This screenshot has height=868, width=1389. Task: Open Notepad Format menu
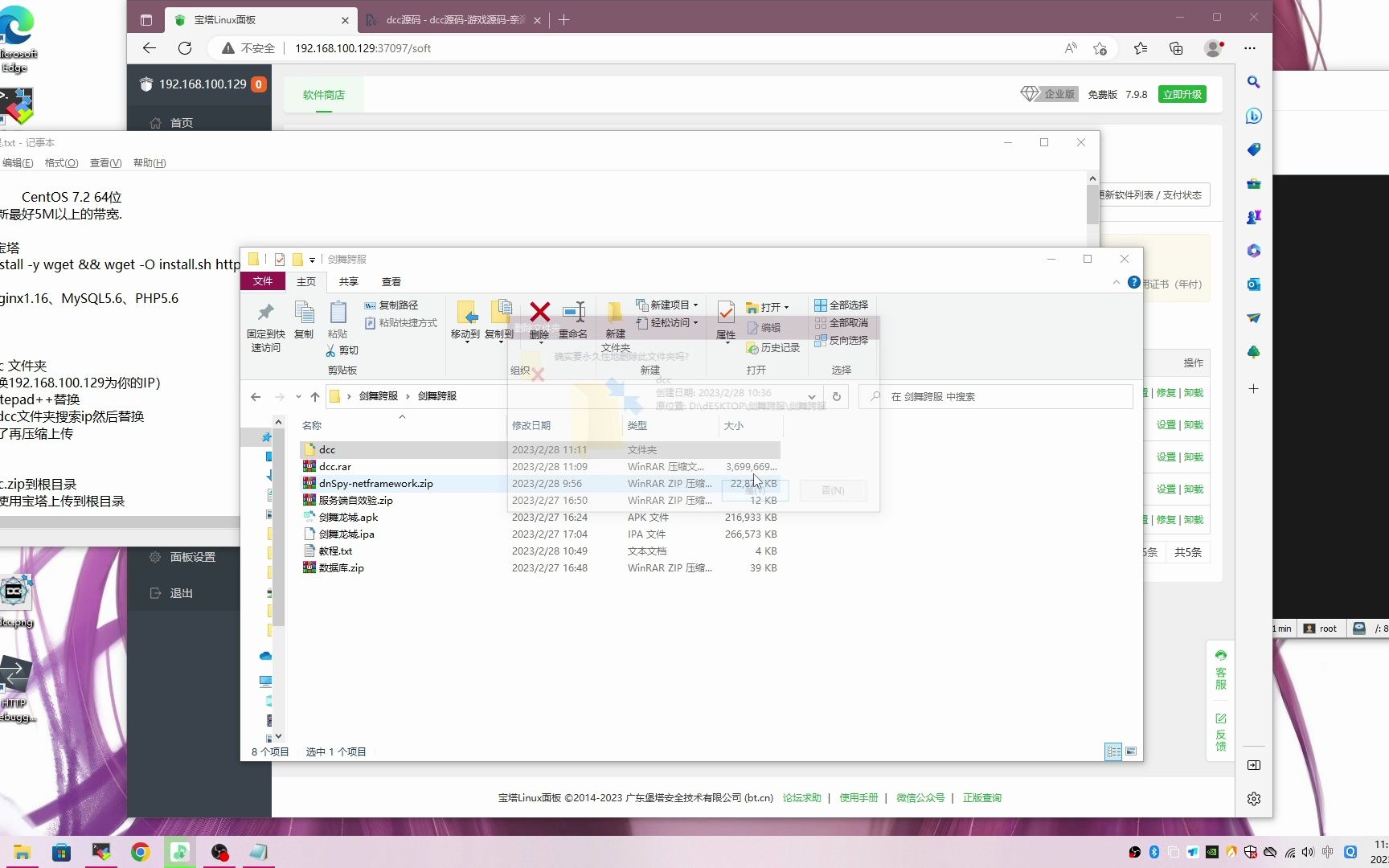pyautogui.click(x=61, y=163)
